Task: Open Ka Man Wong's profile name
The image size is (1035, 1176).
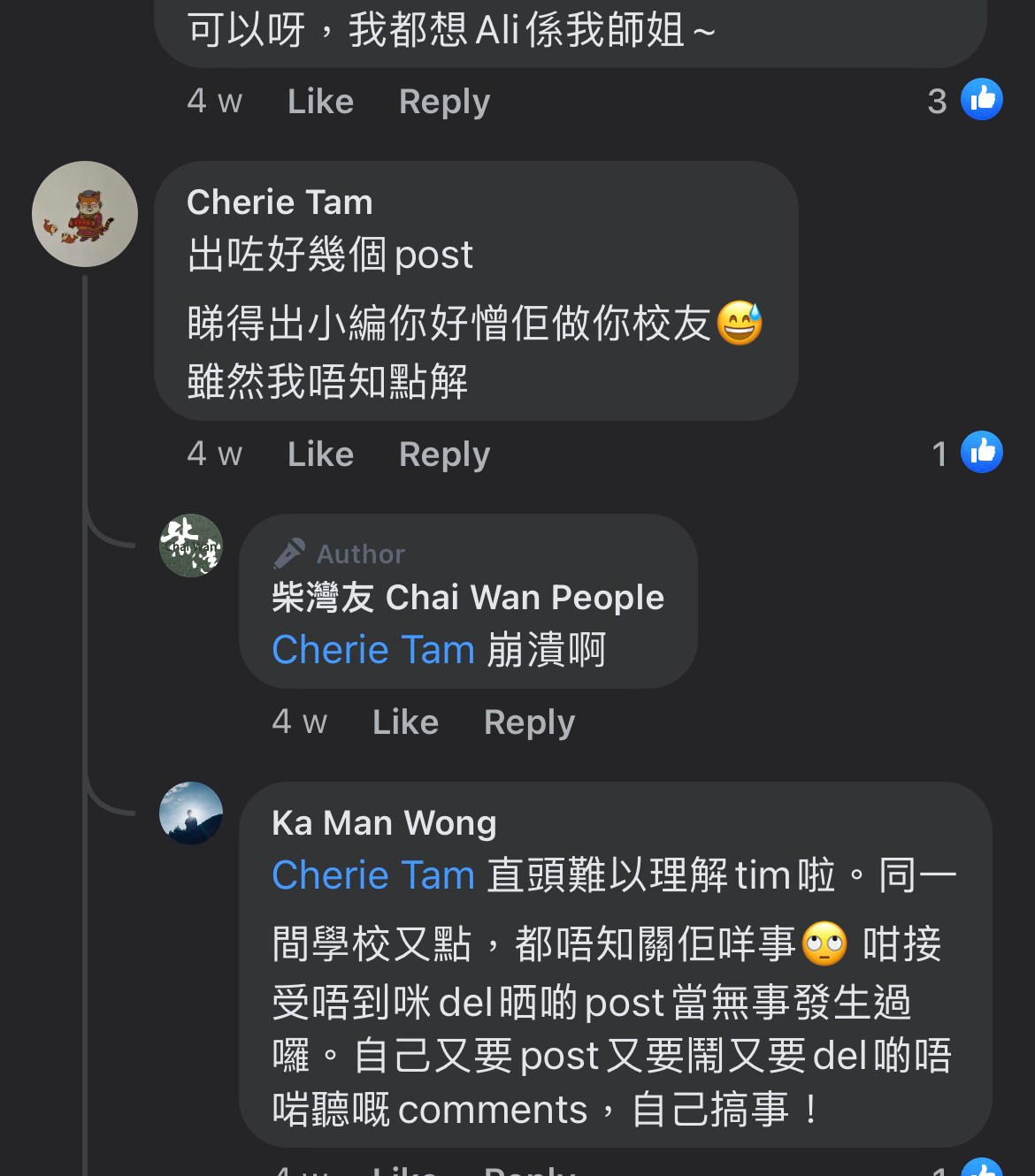Action: pos(384,823)
